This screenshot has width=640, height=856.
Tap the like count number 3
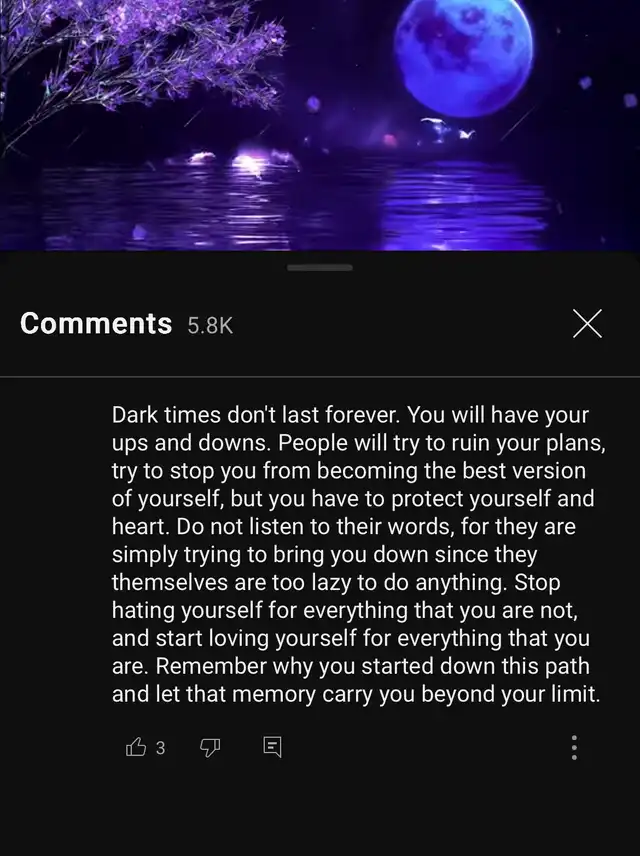160,747
